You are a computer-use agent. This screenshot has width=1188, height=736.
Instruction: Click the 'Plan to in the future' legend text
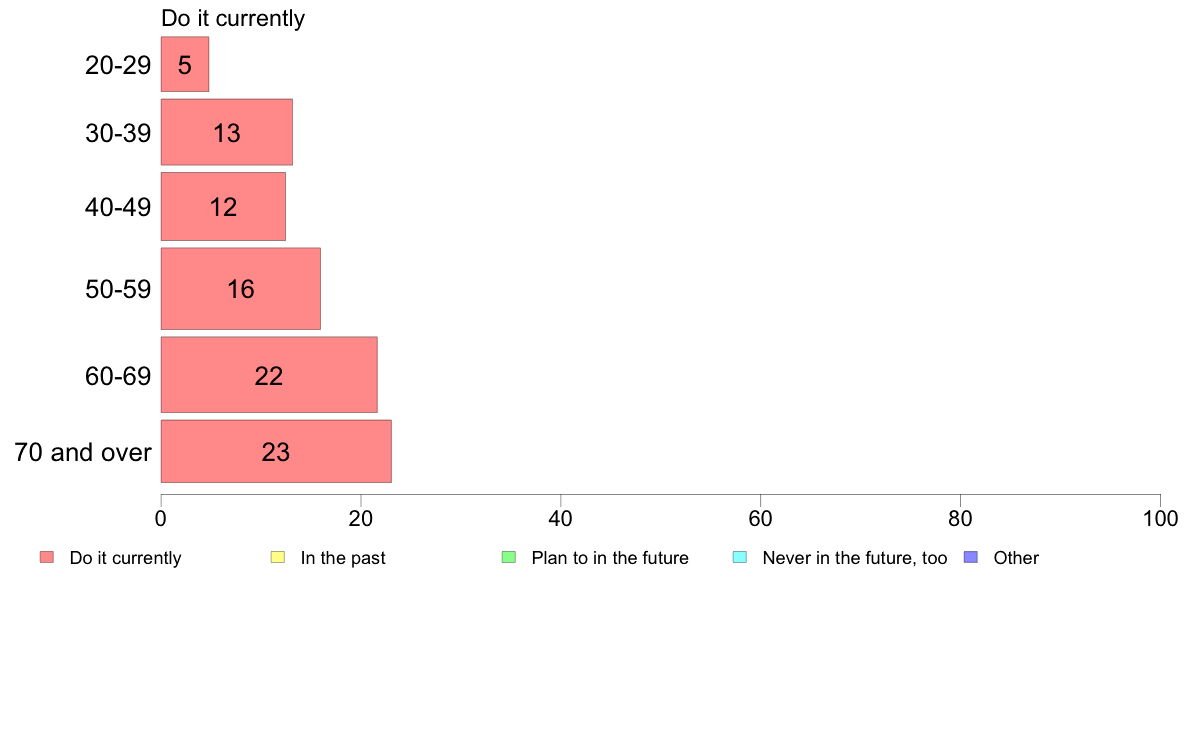(x=610, y=558)
